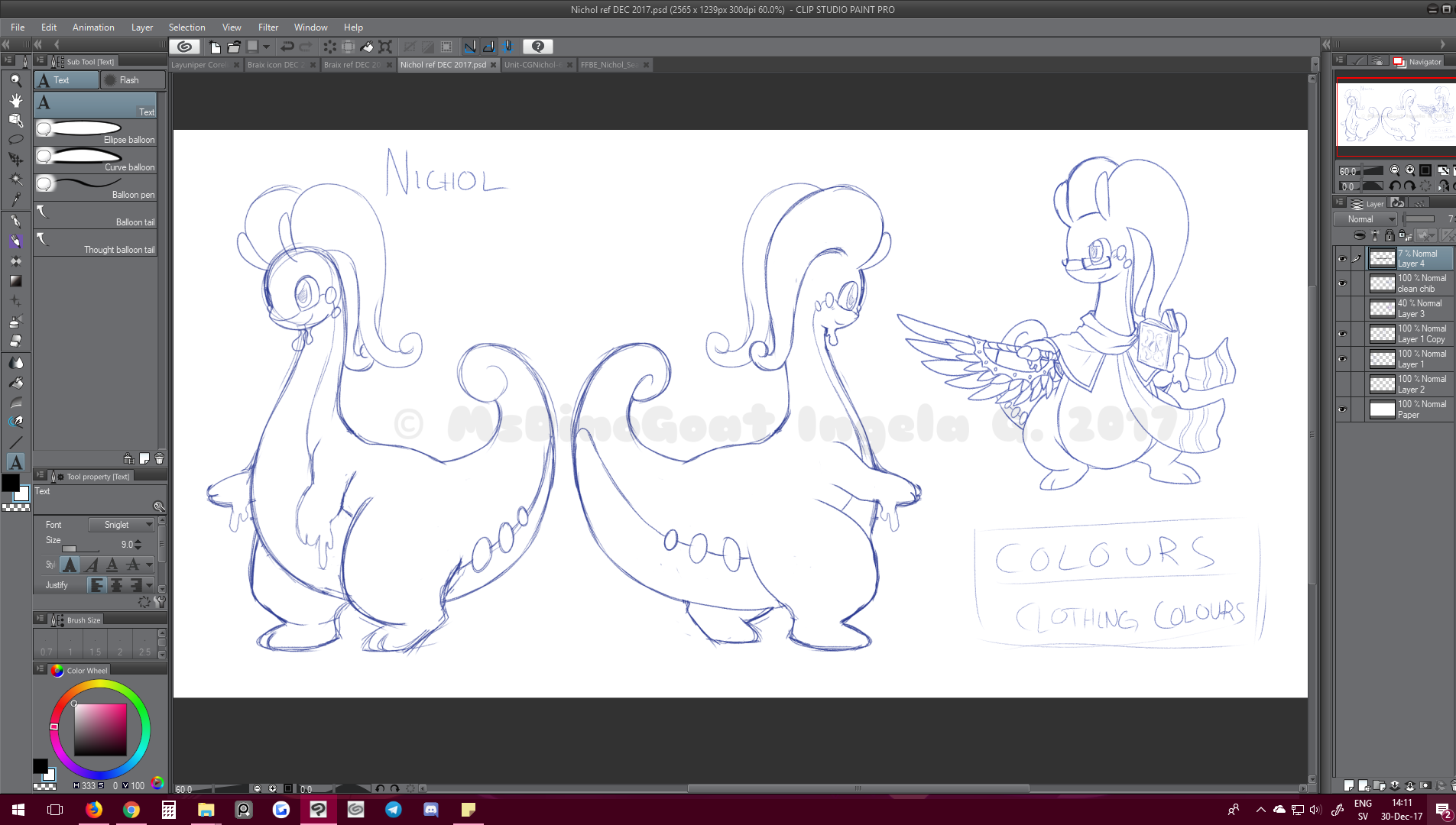Select the Hand move tool

(15, 100)
